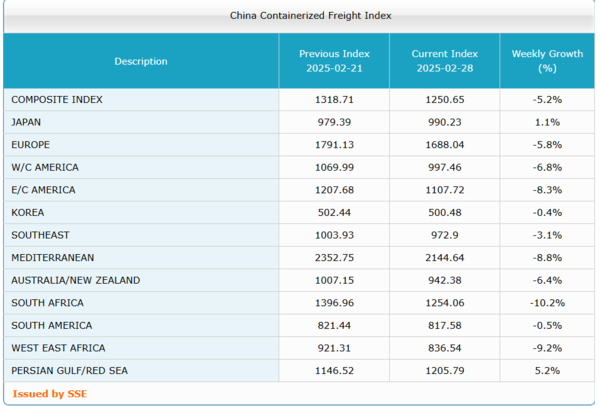Click SOUTHEAST weekly growth value -3.1%
The image size is (600, 406).
pos(546,235)
